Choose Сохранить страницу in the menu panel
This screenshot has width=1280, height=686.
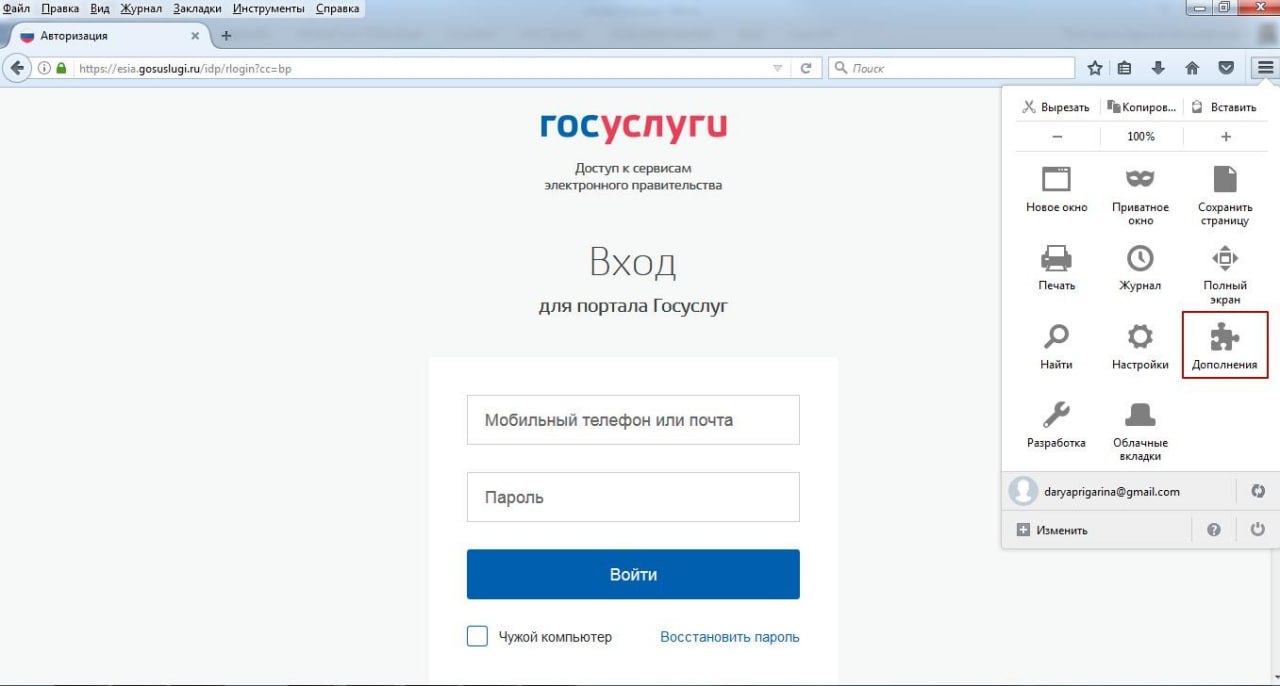pyautogui.click(x=1225, y=195)
